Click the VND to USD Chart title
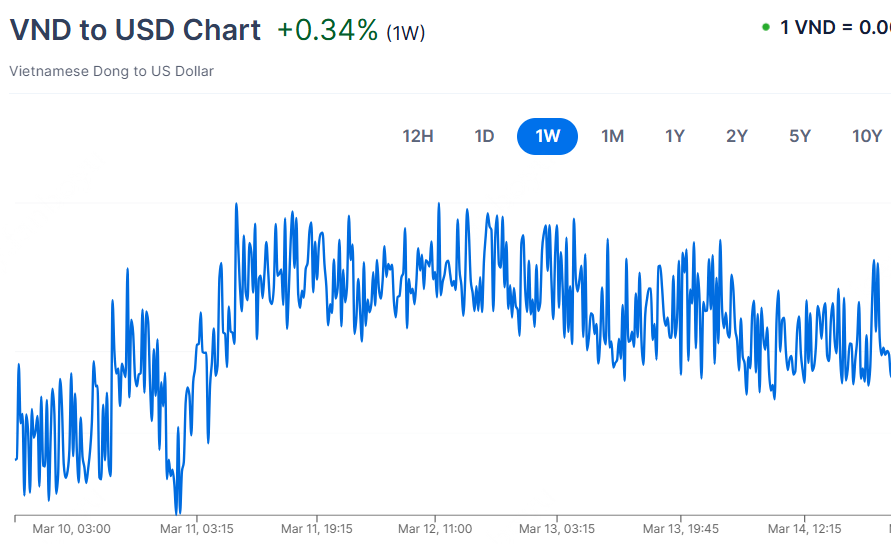891x544 pixels. click(135, 30)
